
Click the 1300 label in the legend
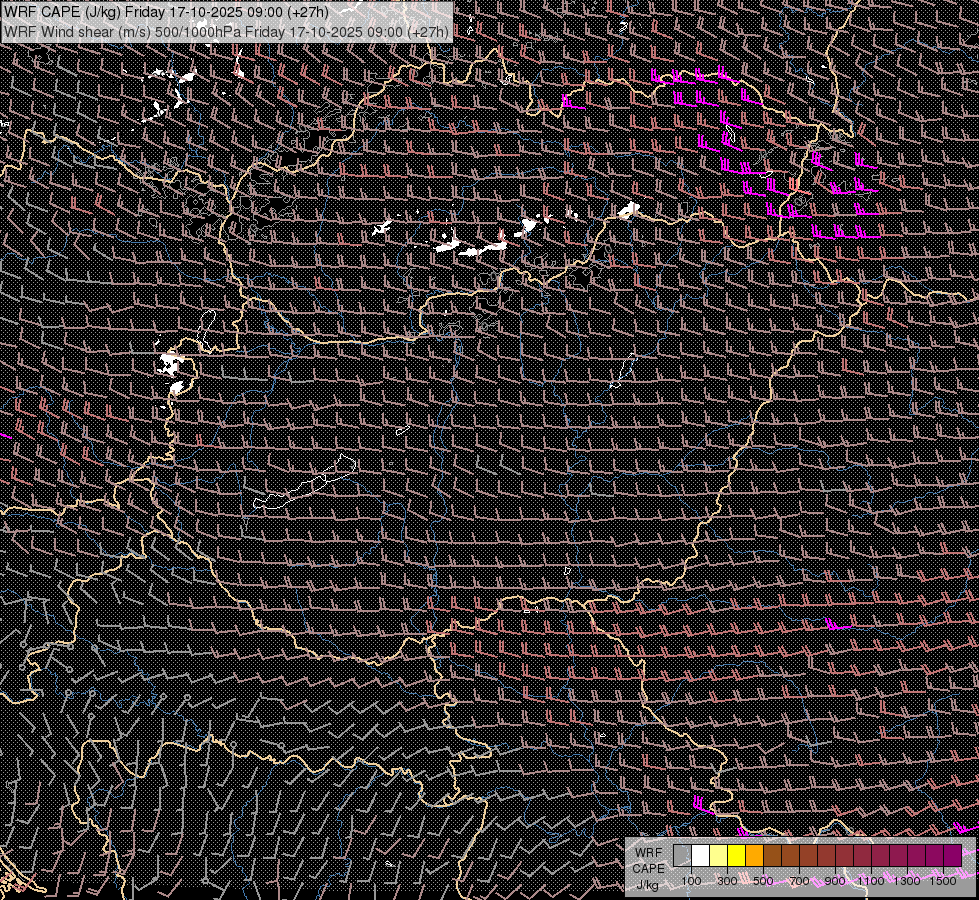pos(907,881)
